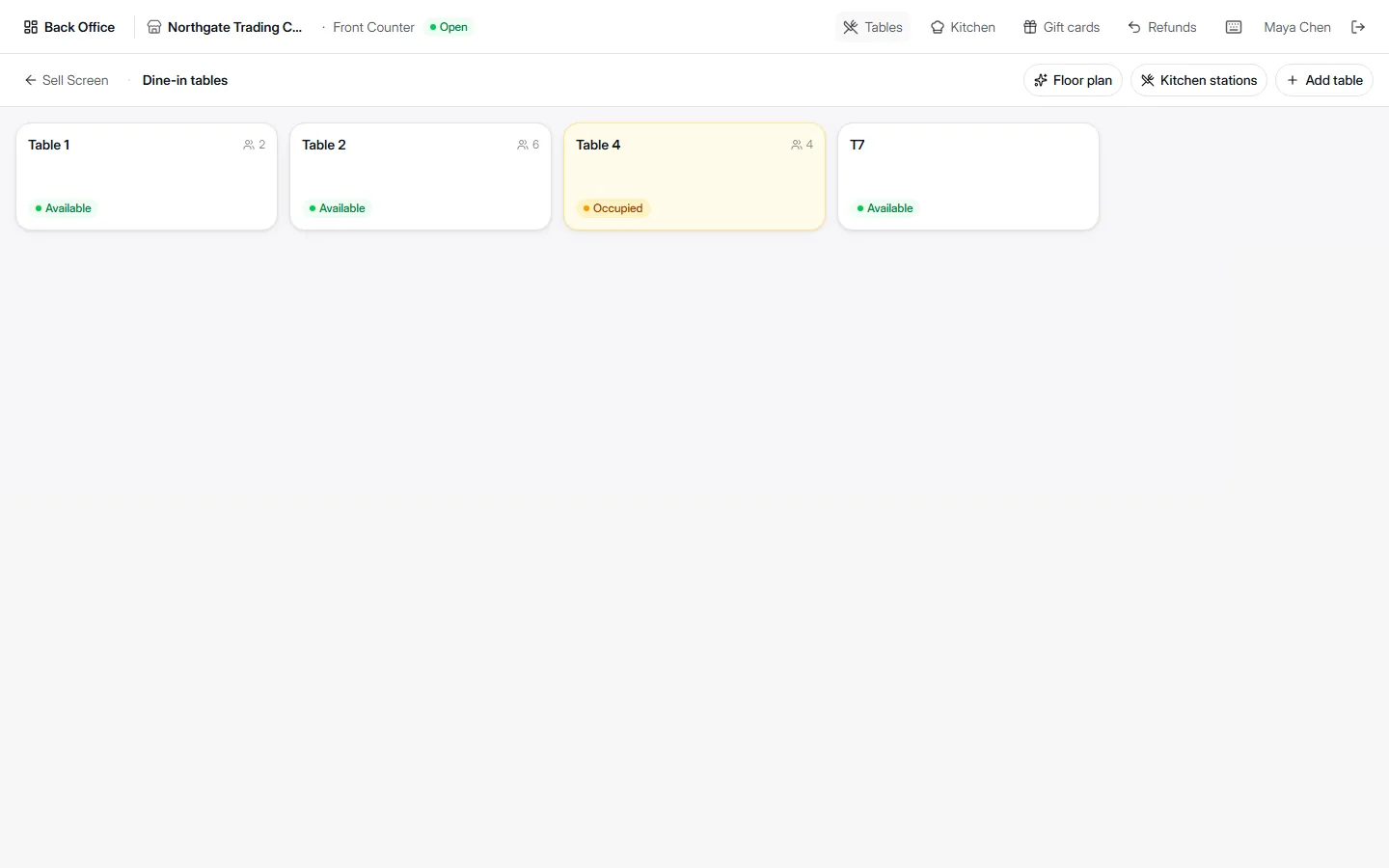Viewport: 1389px width, 868px height.
Task: Open the Refunds section
Action: (x=1162, y=27)
